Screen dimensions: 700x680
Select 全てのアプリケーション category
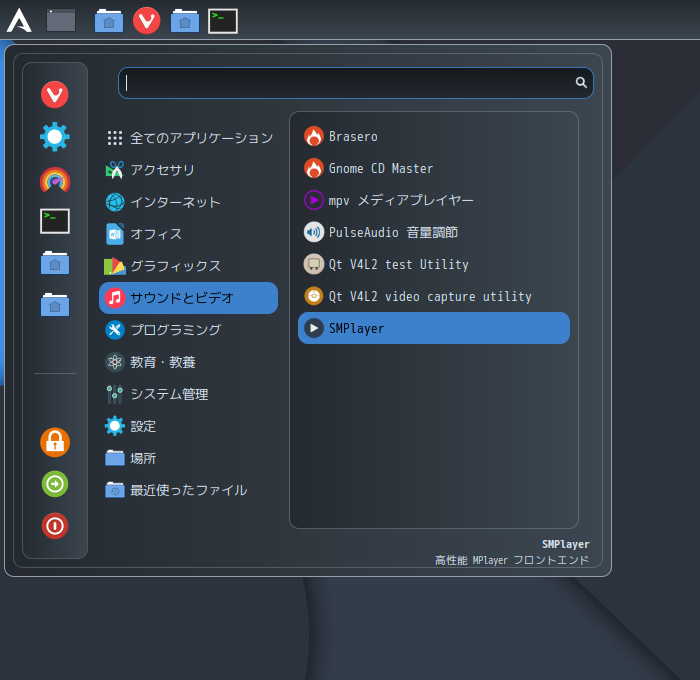coord(188,138)
